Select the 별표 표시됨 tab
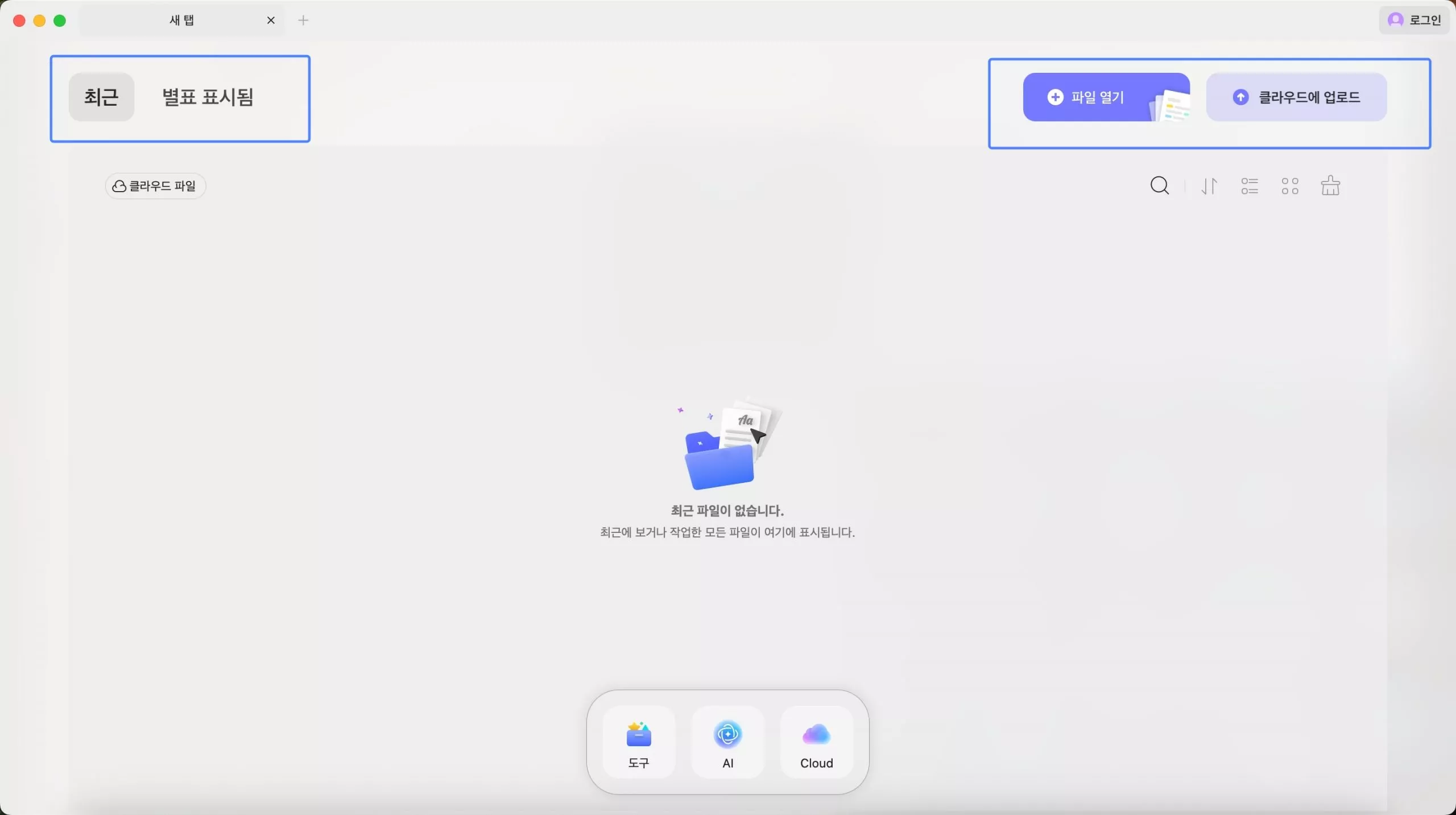The height and width of the screenshot is (815, 1456). pos(208,97)
